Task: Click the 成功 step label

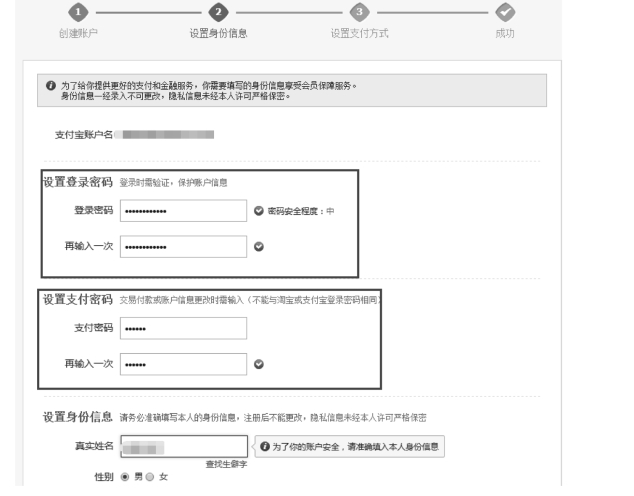Action: [505, 33]
